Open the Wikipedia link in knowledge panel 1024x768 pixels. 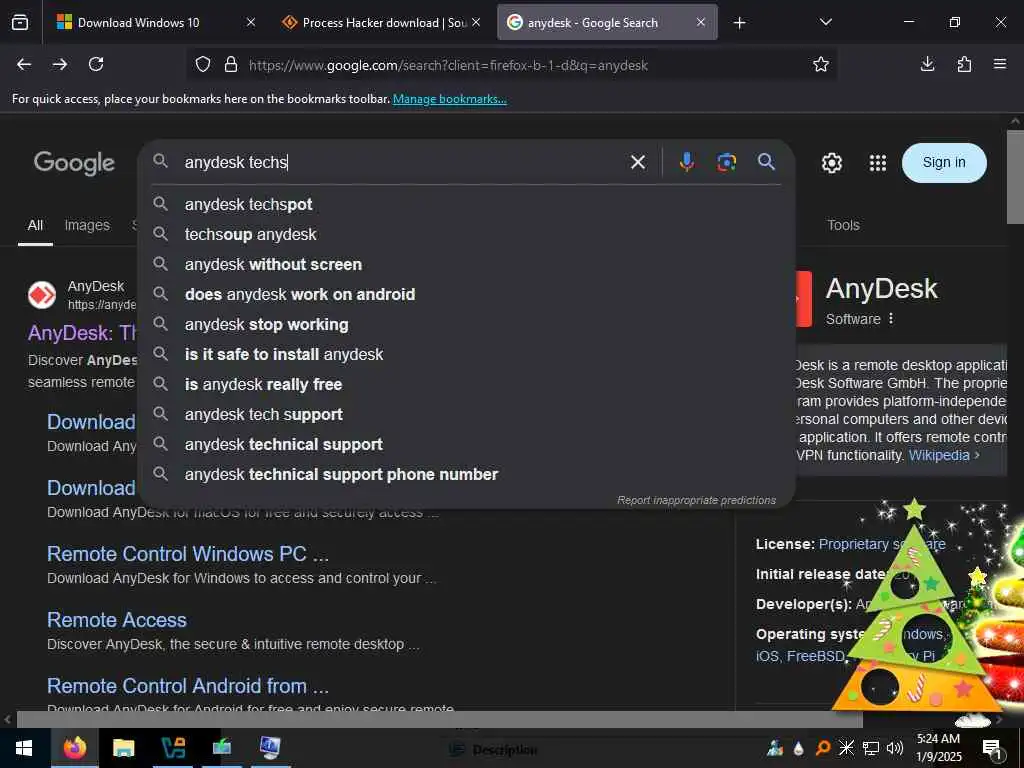point(938,455)
